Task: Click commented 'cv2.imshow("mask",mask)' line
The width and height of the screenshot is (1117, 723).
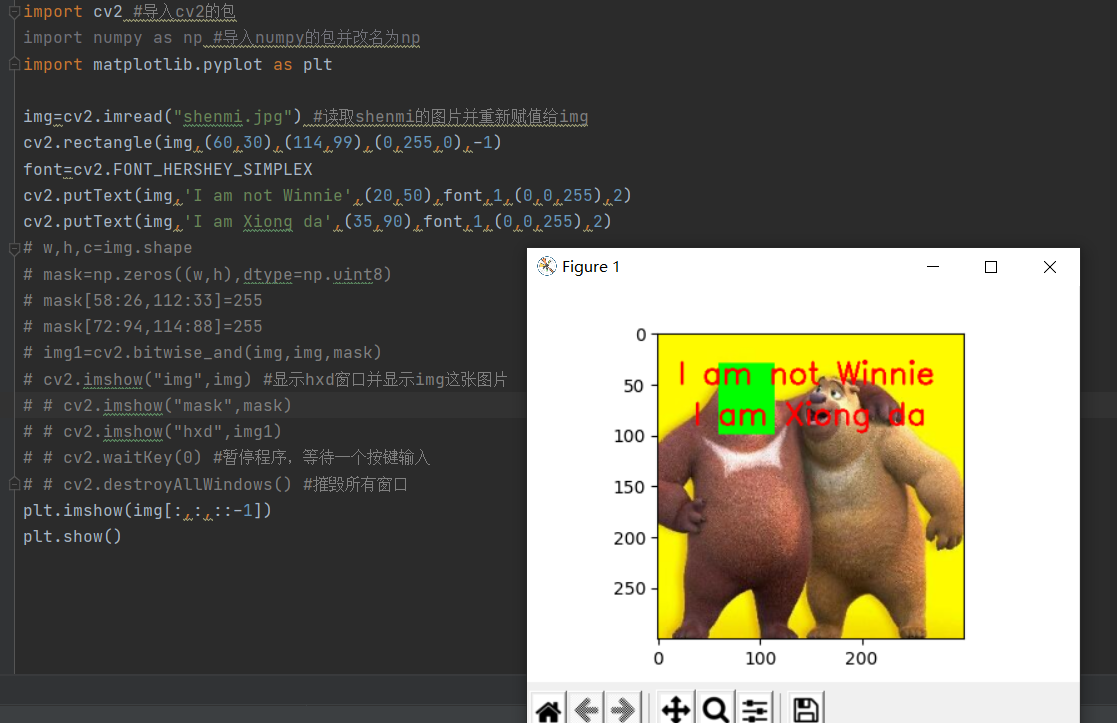Action: coord(157,405)
